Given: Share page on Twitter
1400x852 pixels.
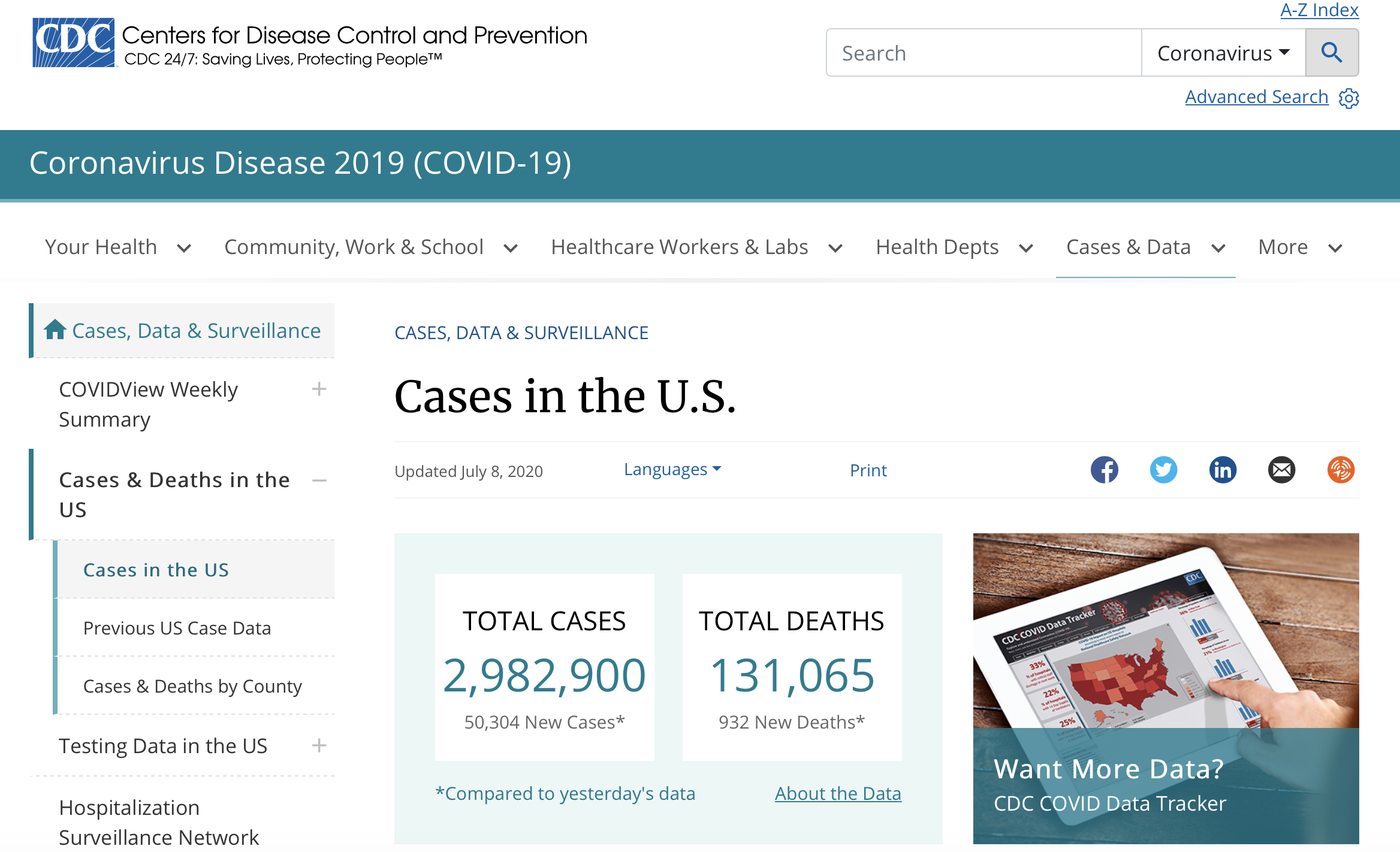Looking at the screenshot, I should pos(1163,470).
